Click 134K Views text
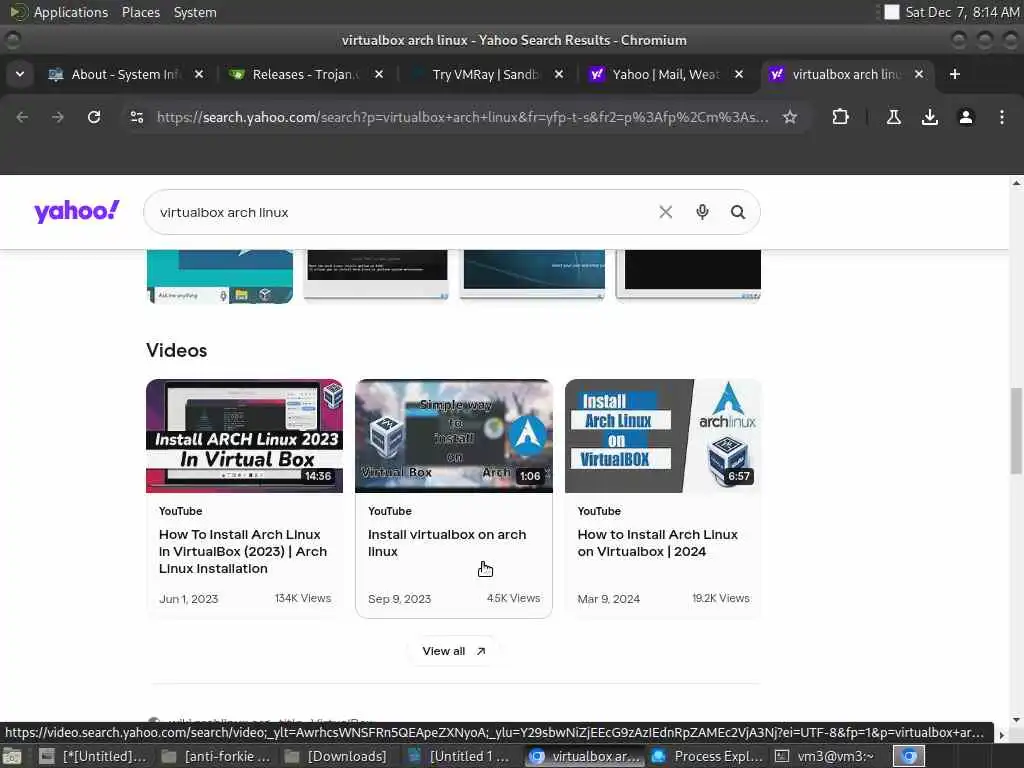The width and height of the screenshot is (1024, 768). (303, 598)
